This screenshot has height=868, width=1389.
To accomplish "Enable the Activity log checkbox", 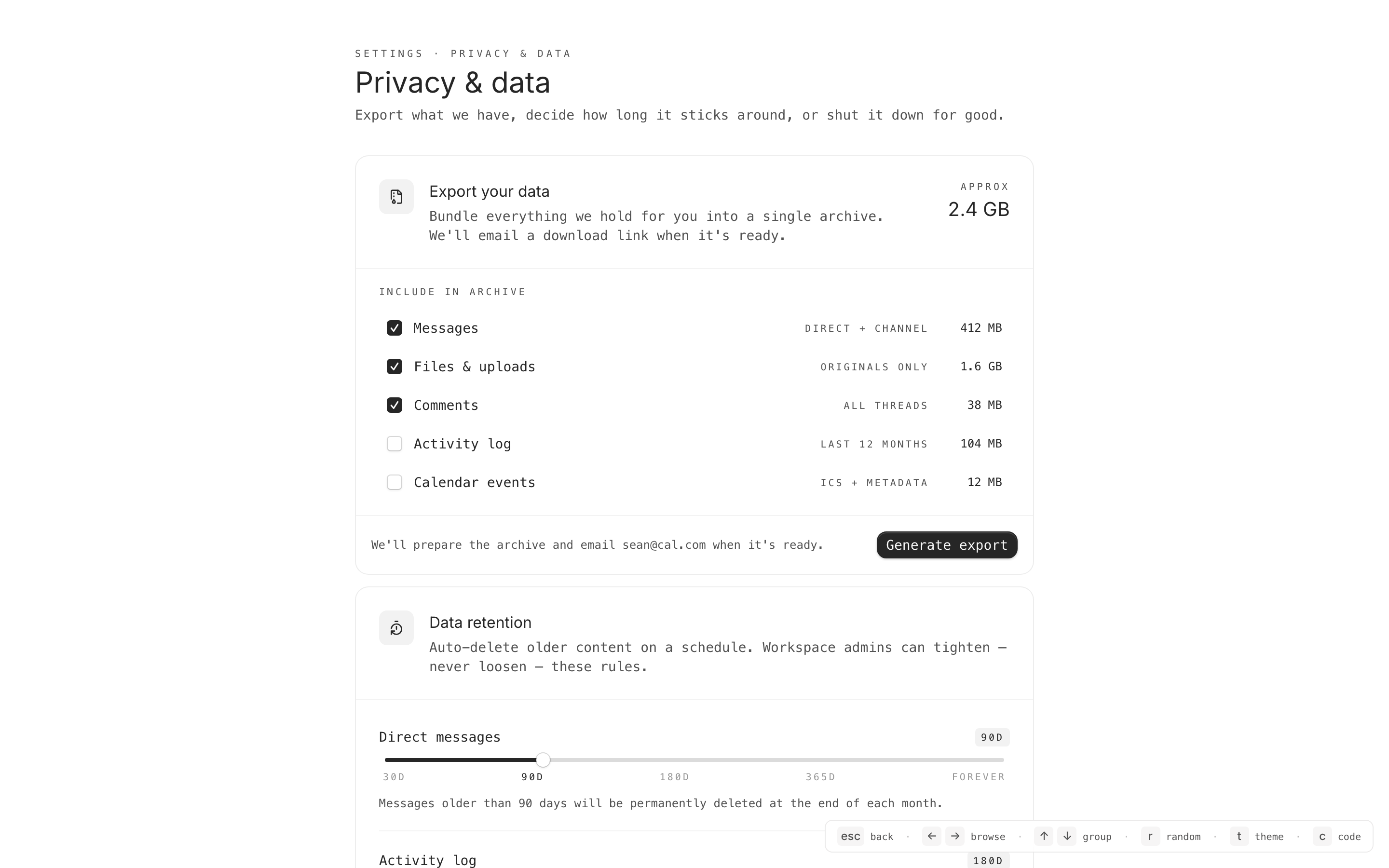I will coord(395,444).
